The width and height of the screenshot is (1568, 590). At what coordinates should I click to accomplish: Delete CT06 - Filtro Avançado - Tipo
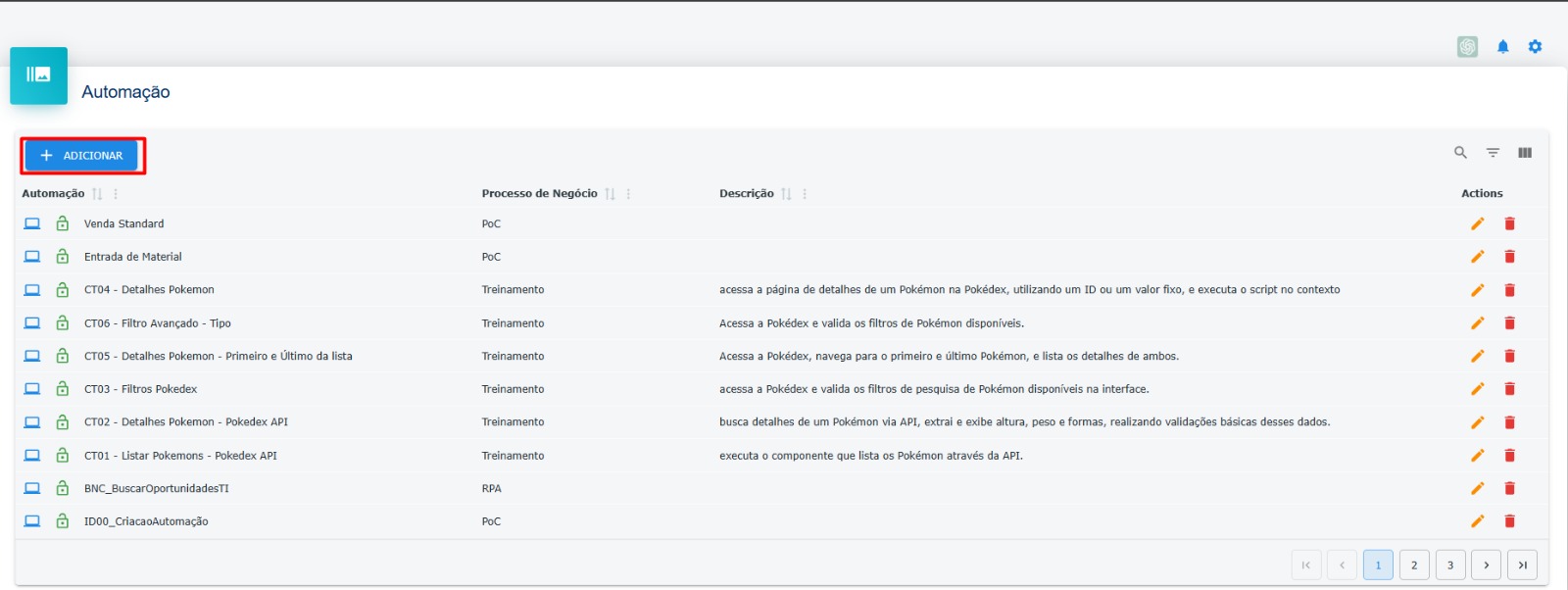pyautogui.click(x=1509, y=323)
